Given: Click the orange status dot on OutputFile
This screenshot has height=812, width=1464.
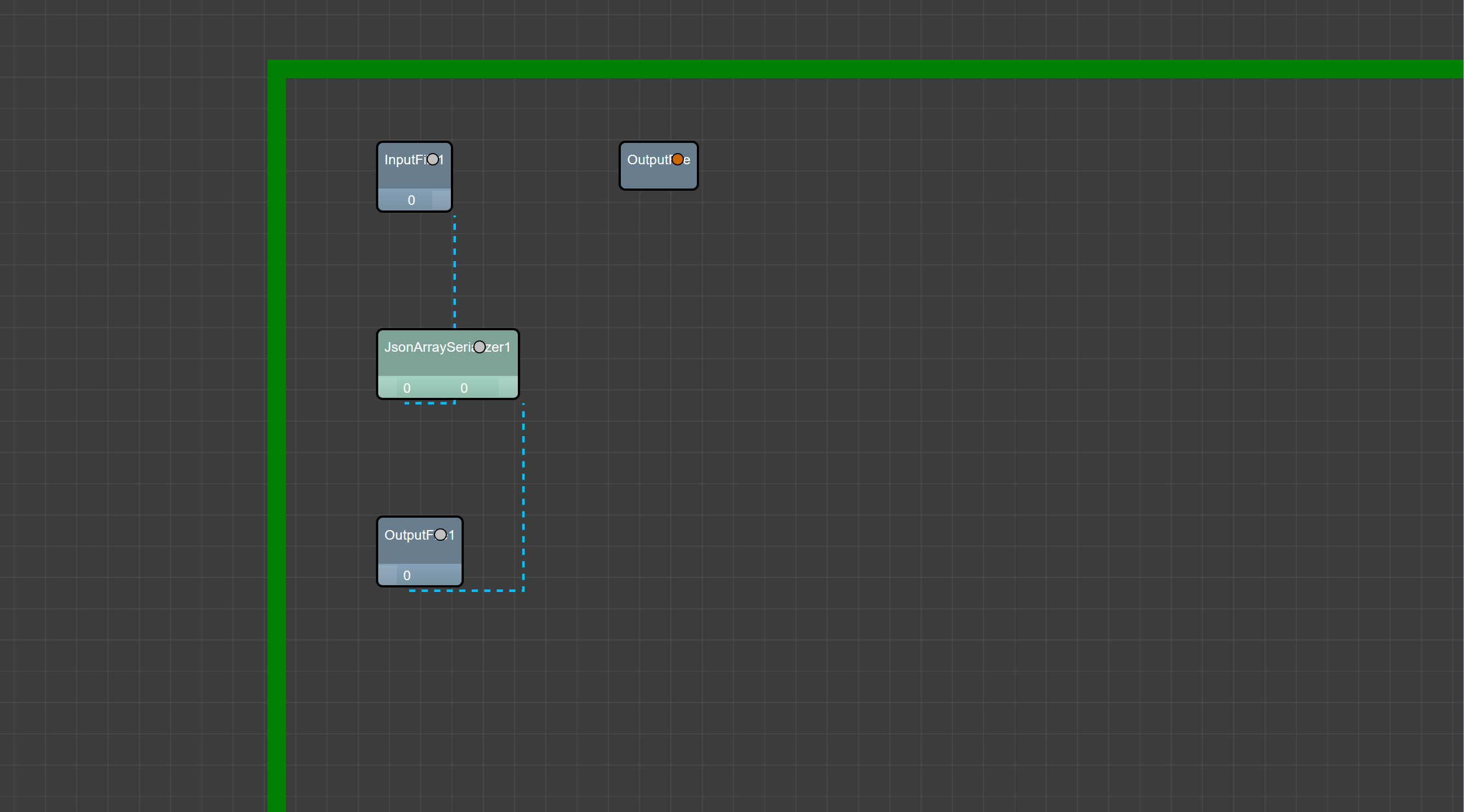Looking at the screenshot, I should (x=678, y=160).
